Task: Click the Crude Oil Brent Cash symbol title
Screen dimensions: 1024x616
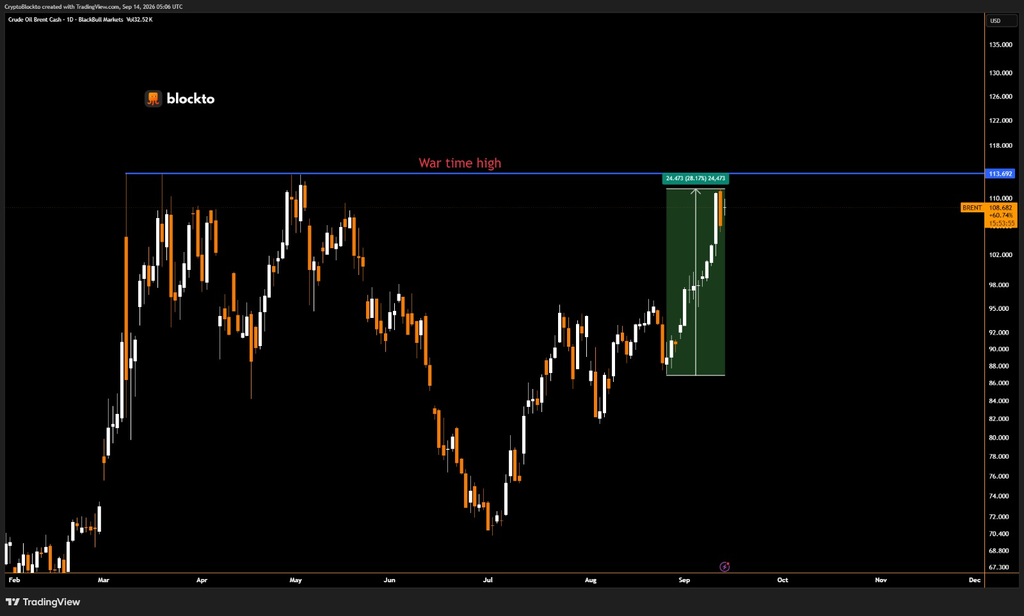Action: (x=35, y=20)
